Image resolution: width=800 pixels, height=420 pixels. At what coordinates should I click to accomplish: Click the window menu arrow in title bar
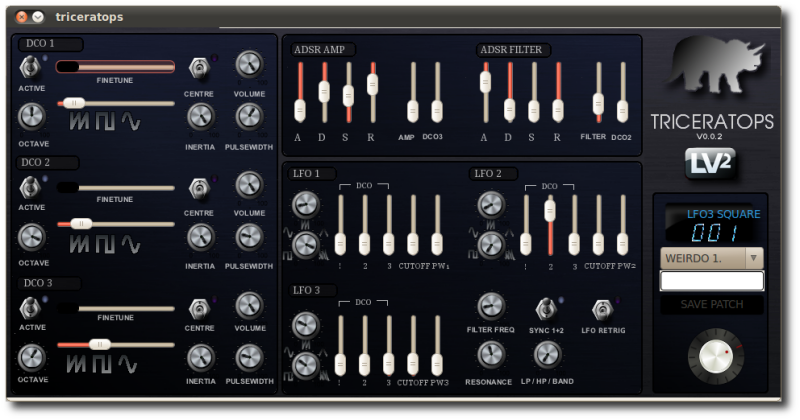(x=38, y=17)
